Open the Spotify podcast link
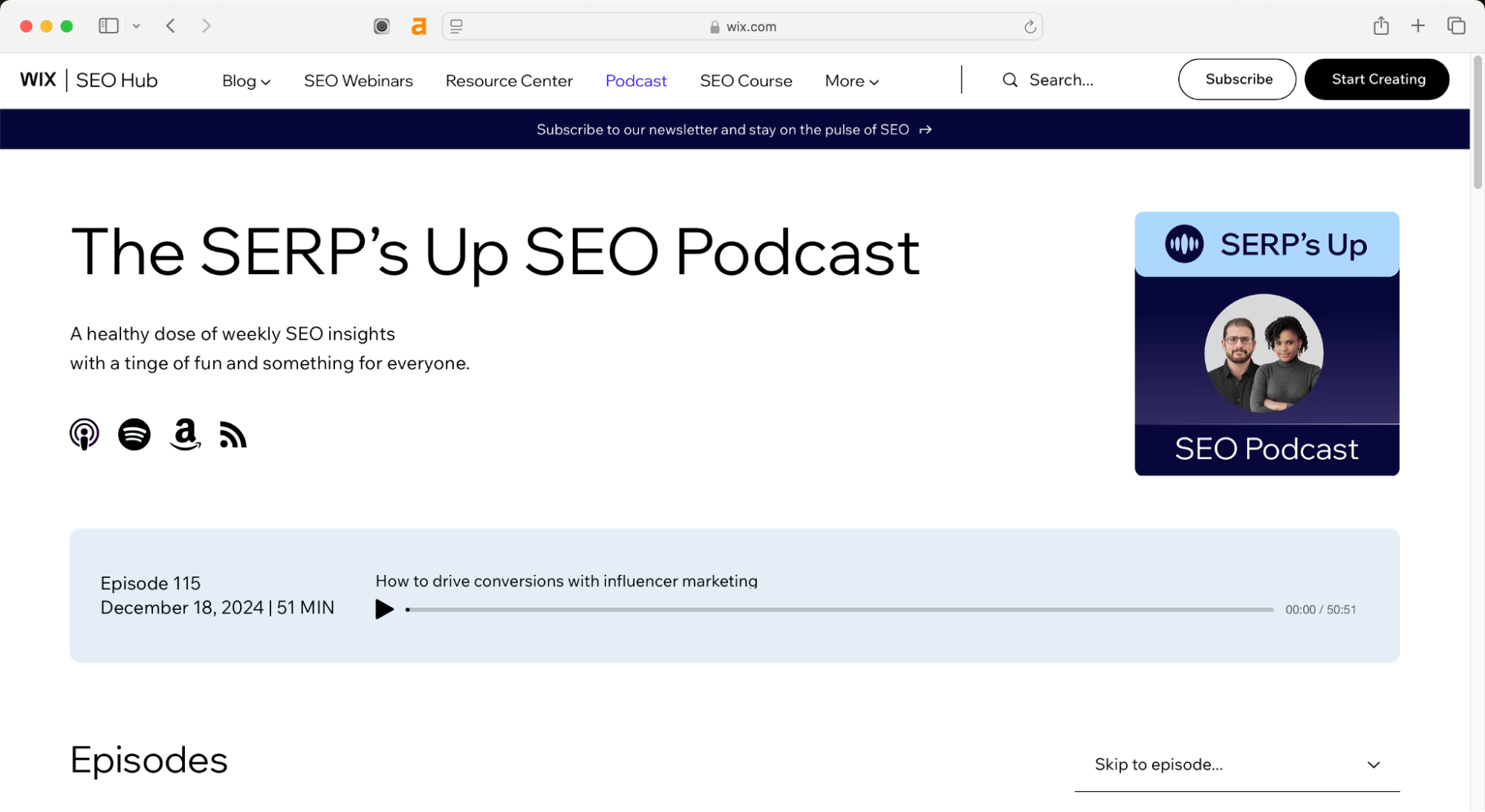Screen dimensions: 1485x812 (134, 435)
